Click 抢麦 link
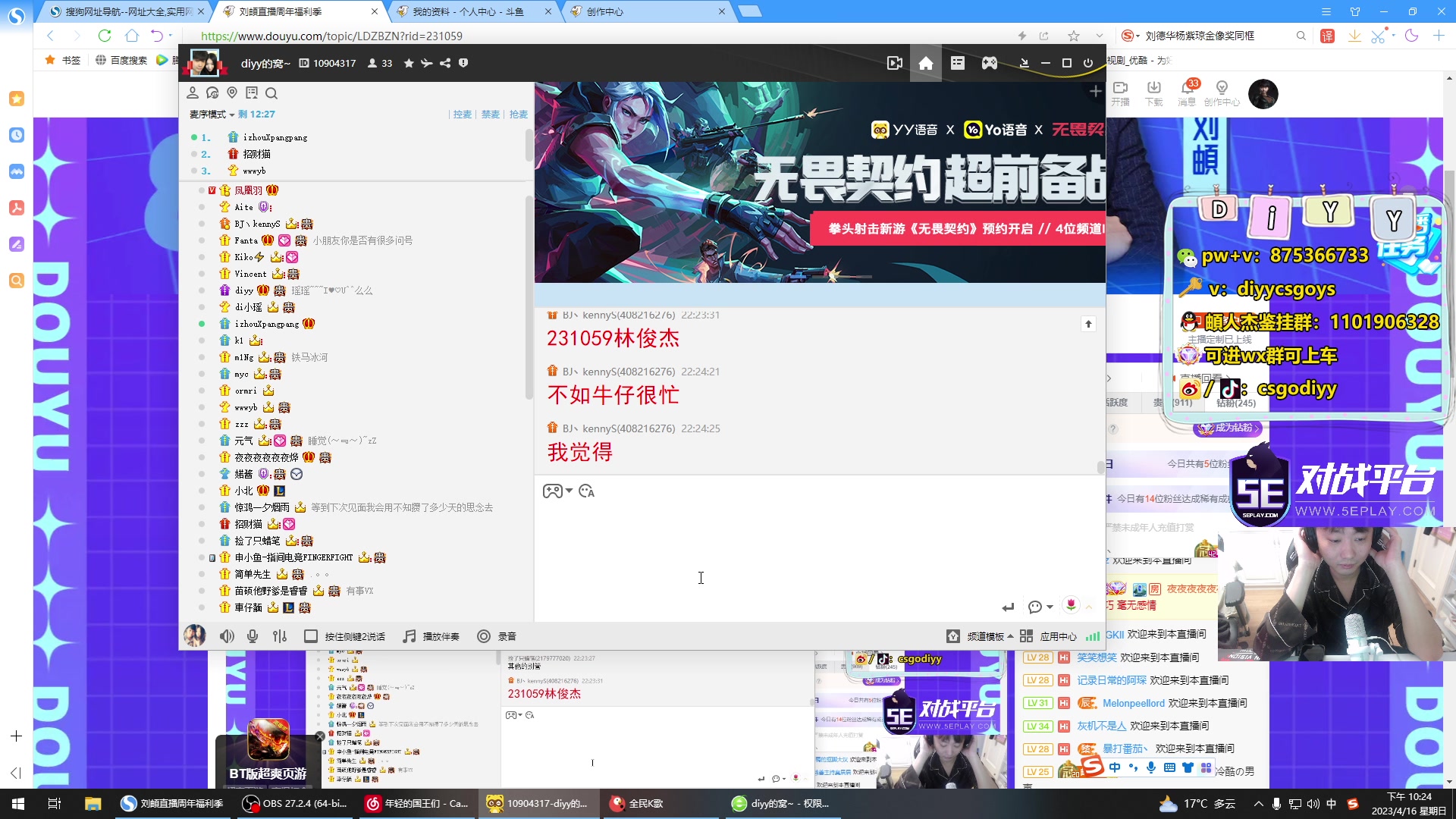 pyautogui.click(x=519, y=115)
